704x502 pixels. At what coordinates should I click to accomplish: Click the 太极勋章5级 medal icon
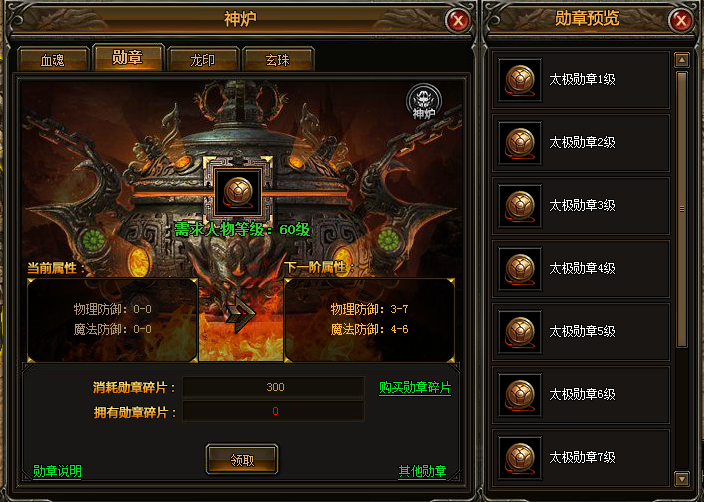pyautogui.click(x=520, y=331)
